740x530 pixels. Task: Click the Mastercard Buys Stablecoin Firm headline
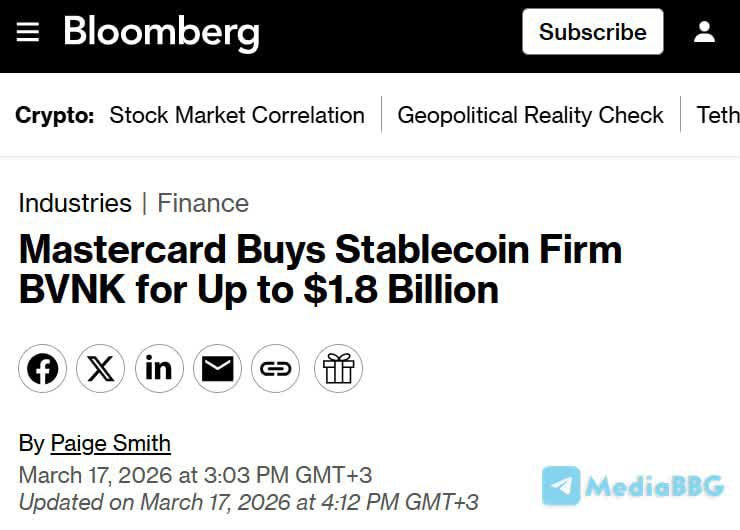320,269
